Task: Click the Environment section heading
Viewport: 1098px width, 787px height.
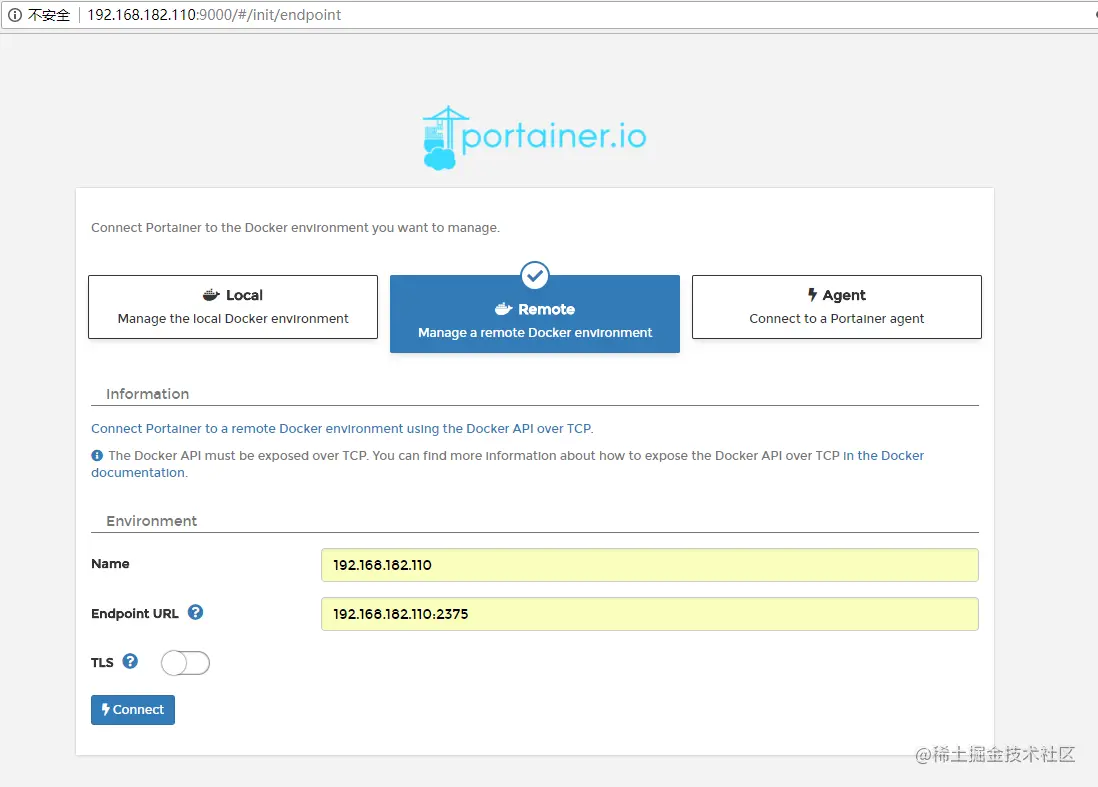Action: [x=152, y=521]
